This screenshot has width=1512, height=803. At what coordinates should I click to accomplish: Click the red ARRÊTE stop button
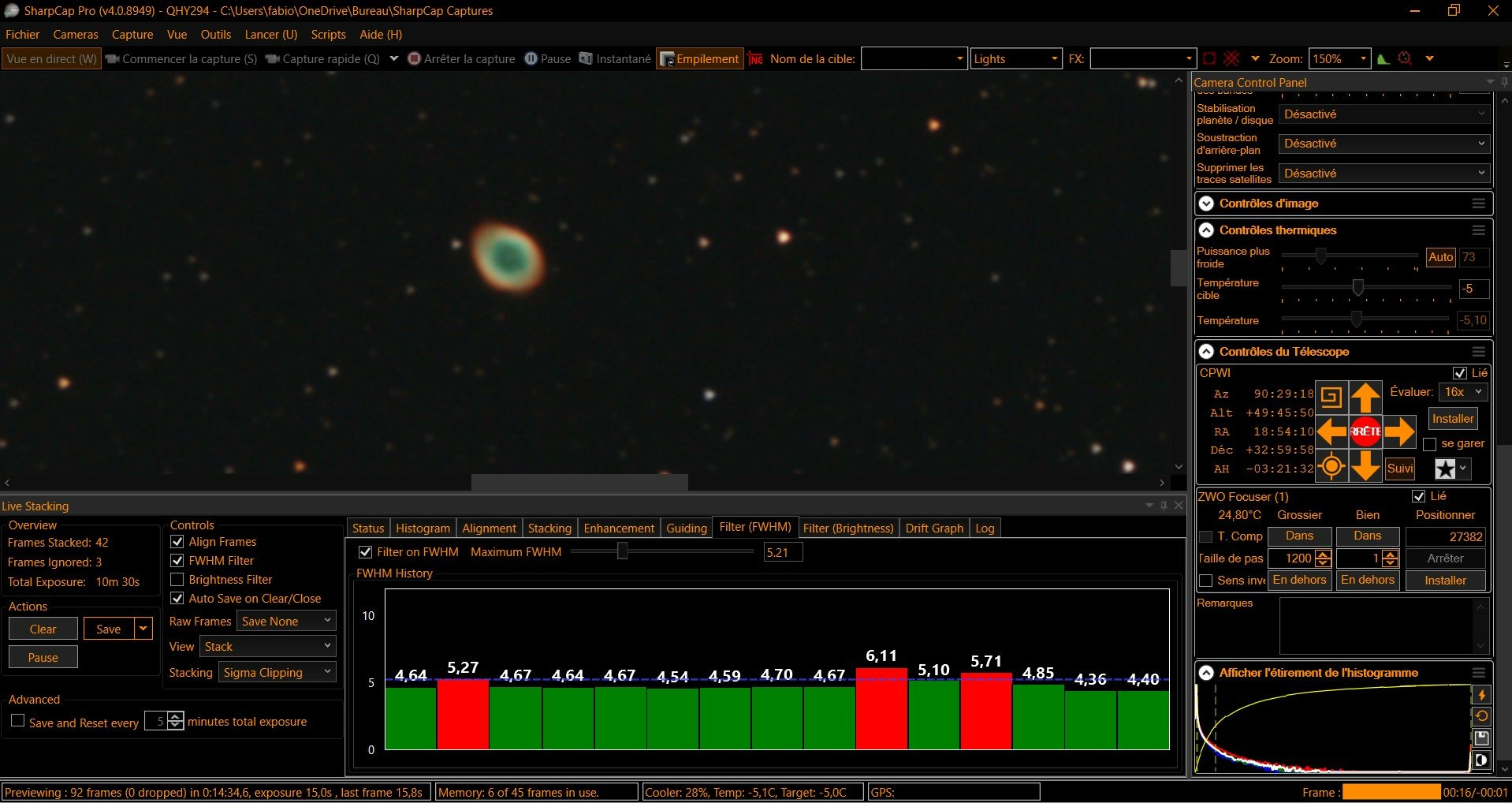[1365, 431]
